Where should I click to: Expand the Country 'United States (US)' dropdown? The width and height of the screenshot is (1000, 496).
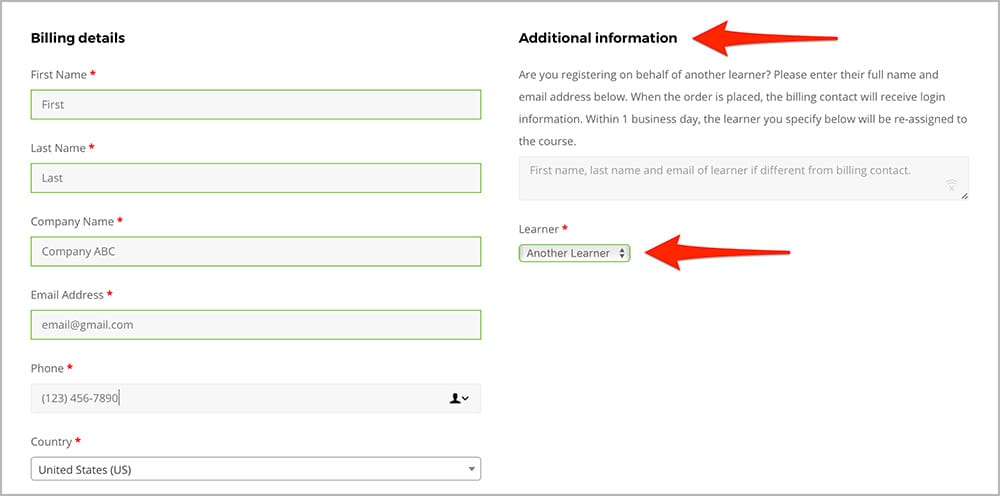tap(256, 469)
